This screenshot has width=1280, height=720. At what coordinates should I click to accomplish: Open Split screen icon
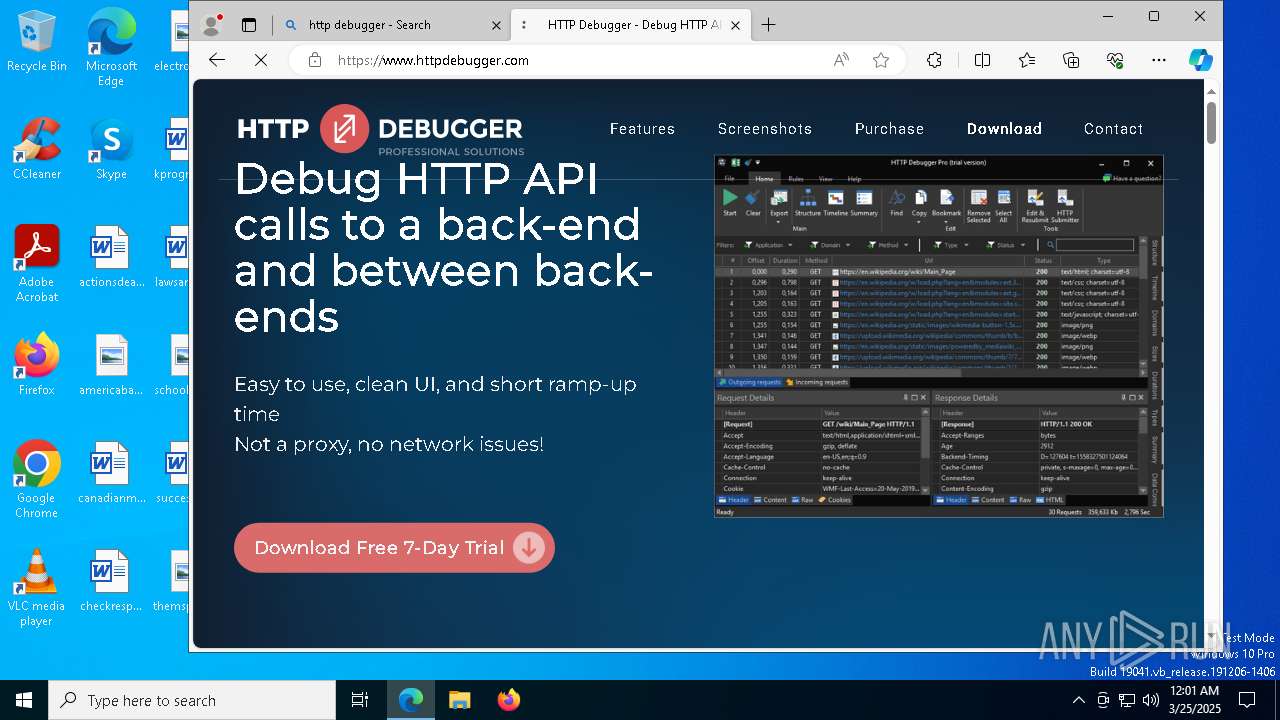point(982,60)
